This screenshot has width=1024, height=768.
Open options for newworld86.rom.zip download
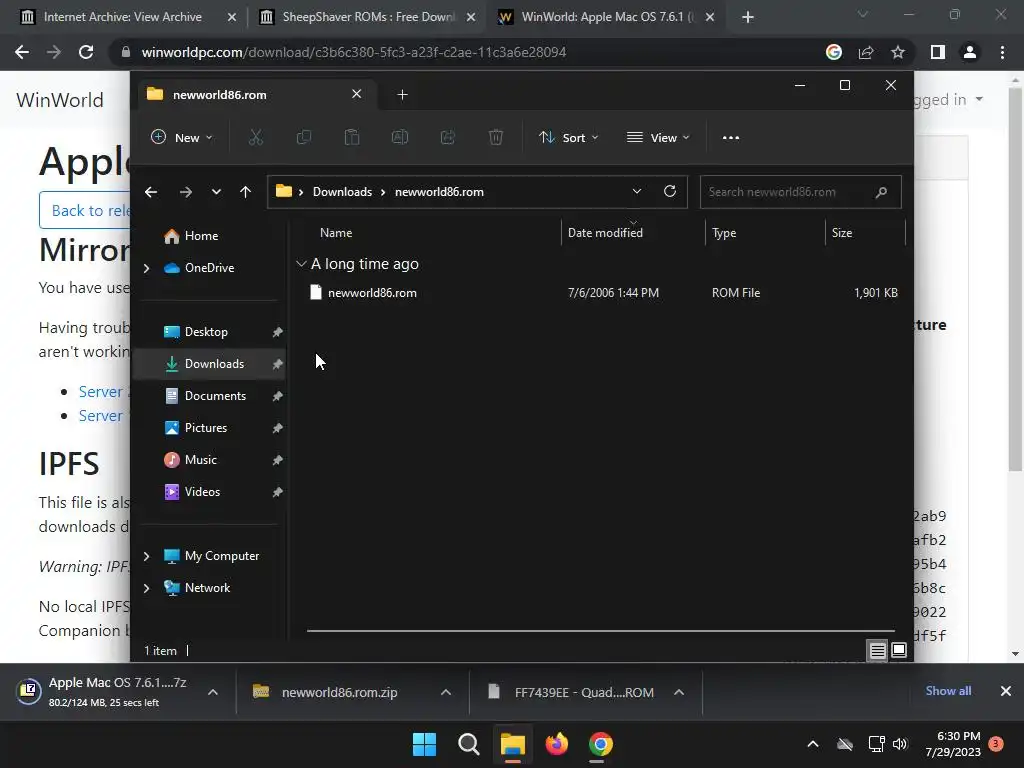(446, 692)
